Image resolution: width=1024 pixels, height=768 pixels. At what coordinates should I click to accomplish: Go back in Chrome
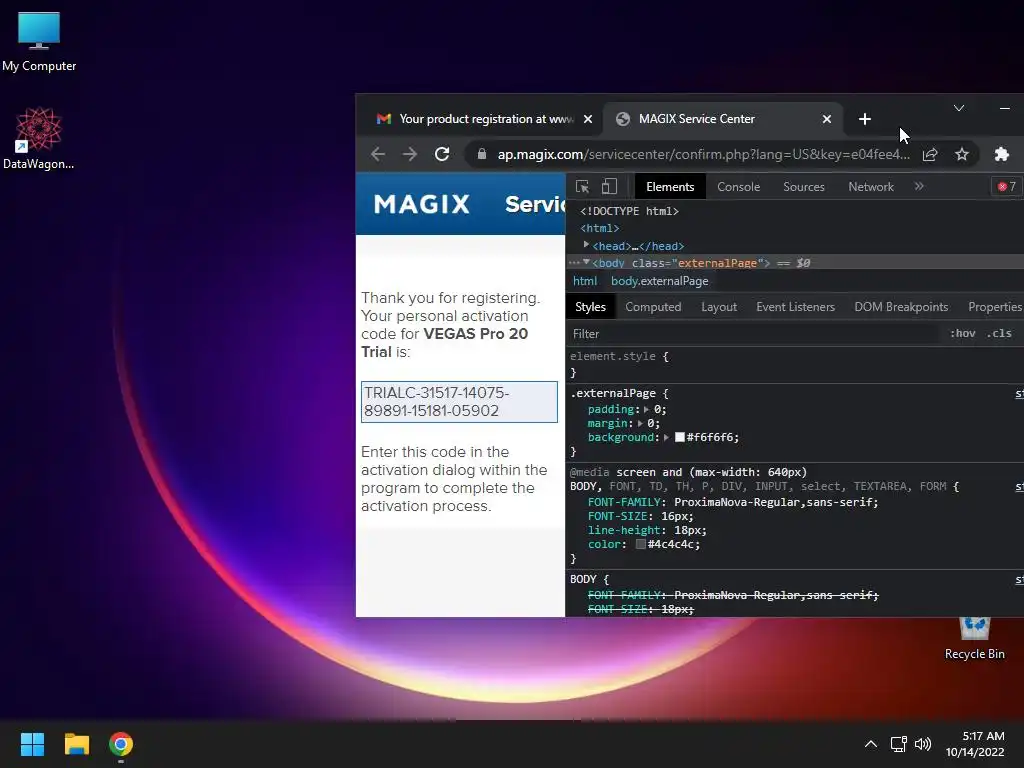click(377, 154)
